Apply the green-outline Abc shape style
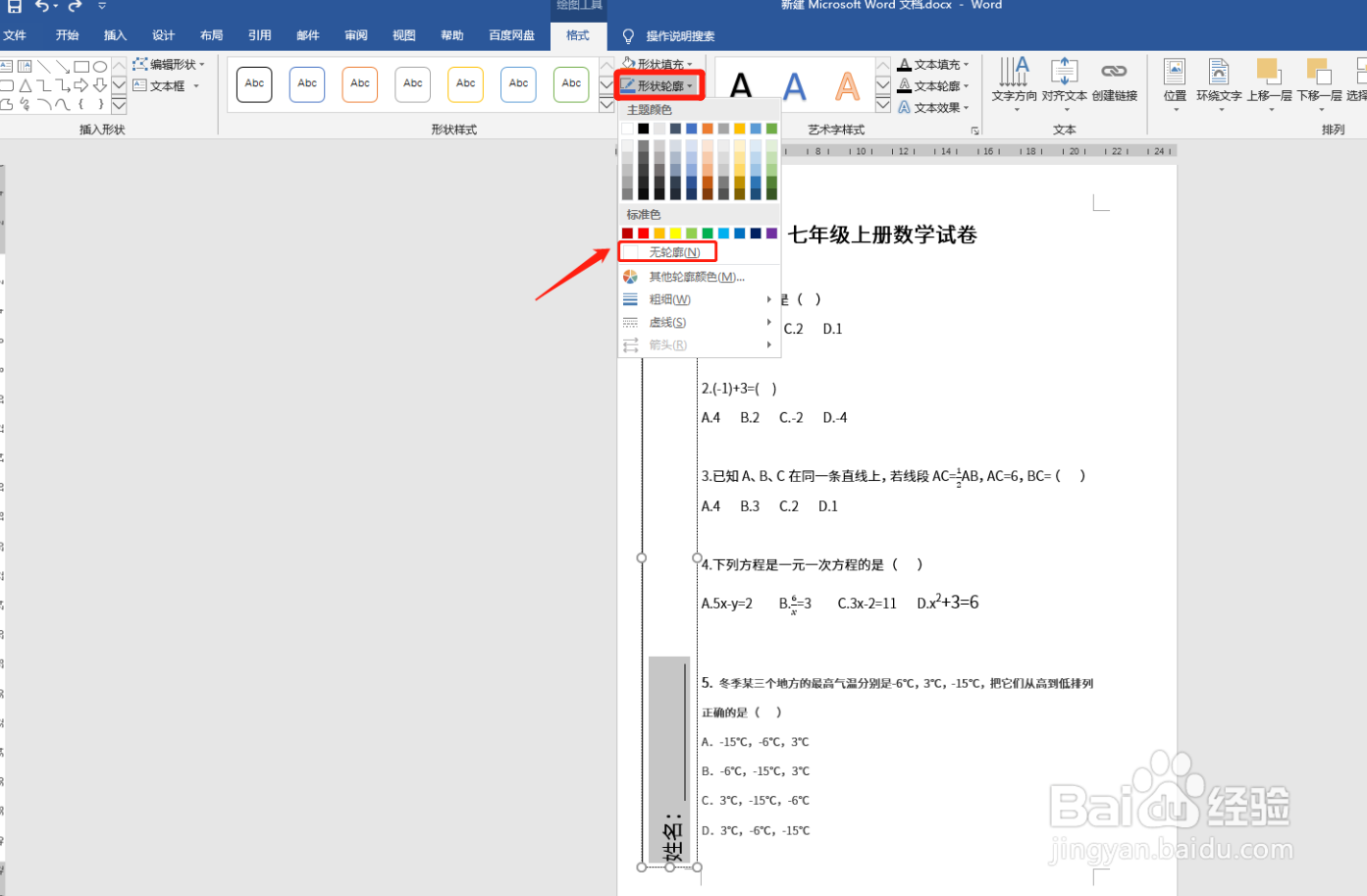This screenshot has height=896, width=1367. click(572, 84)
